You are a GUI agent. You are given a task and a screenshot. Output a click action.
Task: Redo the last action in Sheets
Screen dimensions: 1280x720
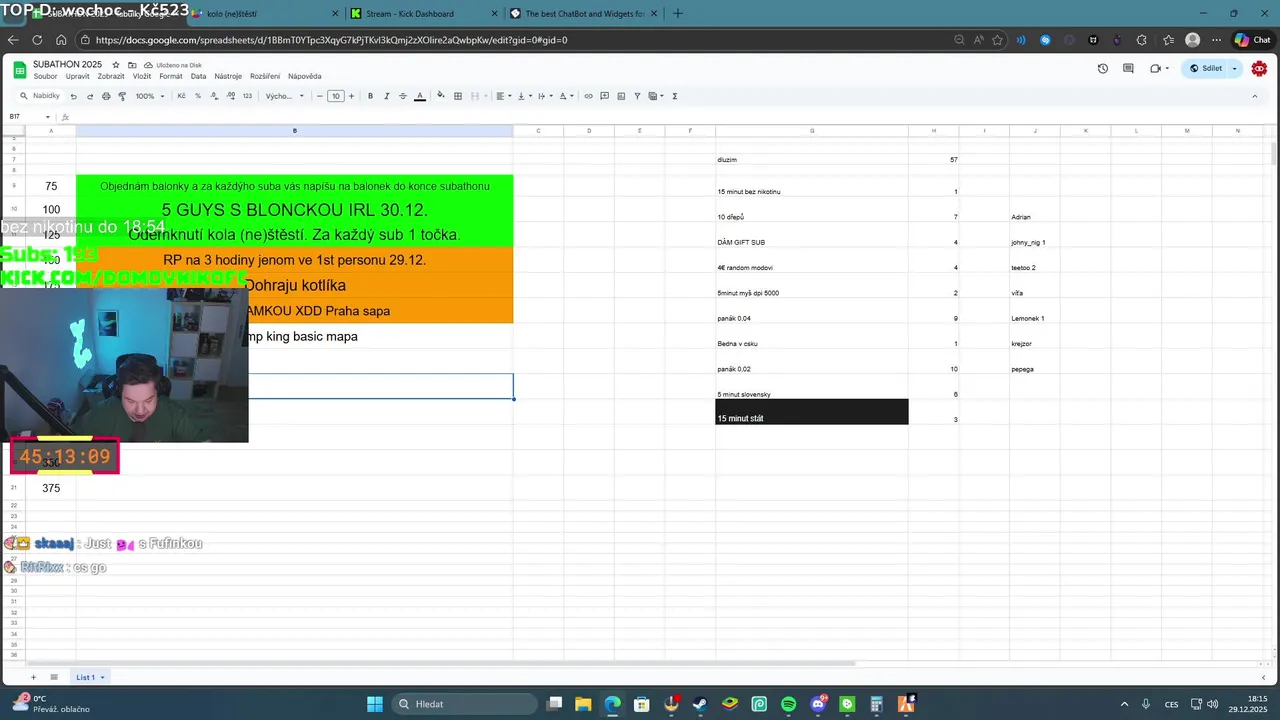(x=90, y=96)
